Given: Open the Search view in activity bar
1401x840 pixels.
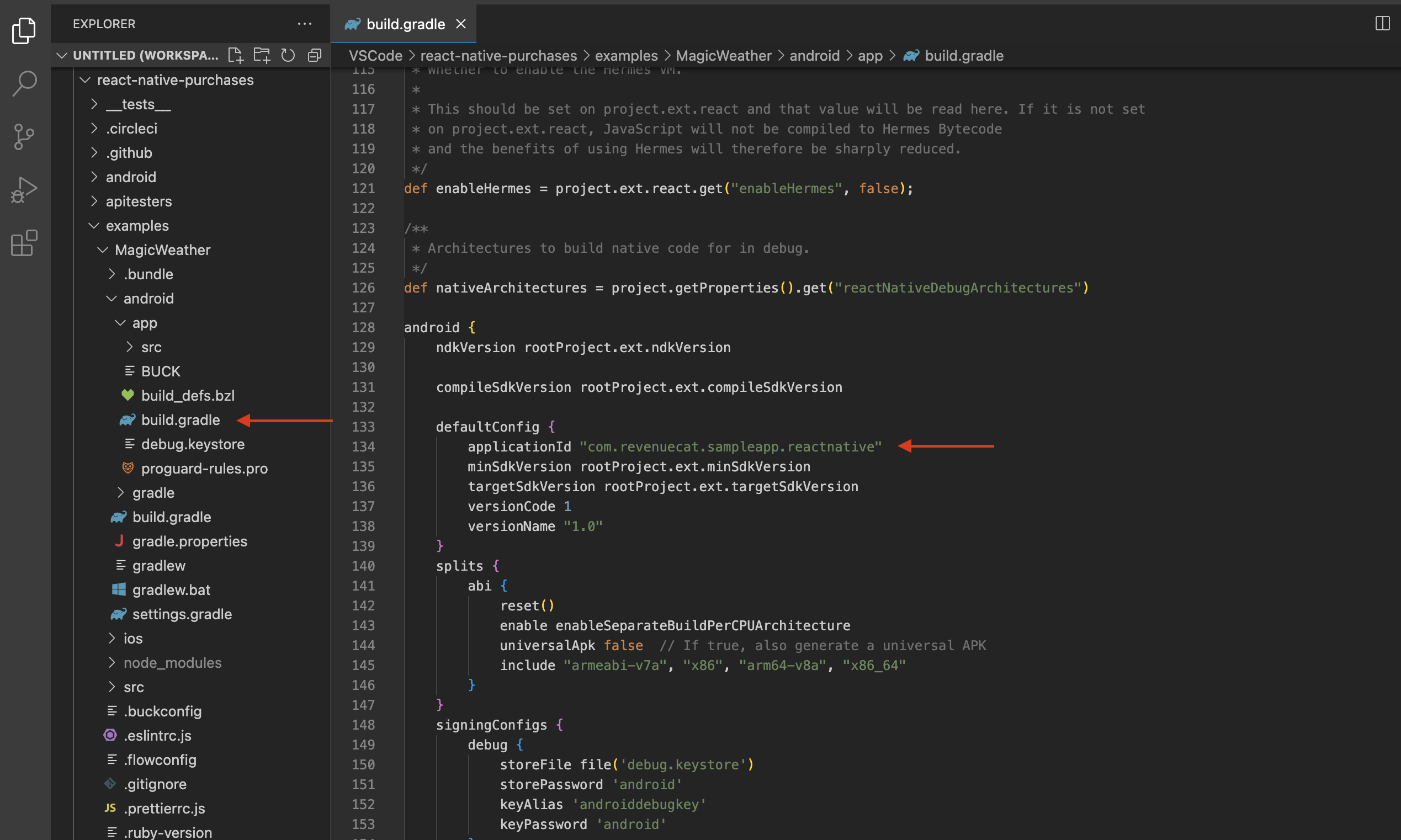Looking at the screenshot, I should click(x=24, y=84).
